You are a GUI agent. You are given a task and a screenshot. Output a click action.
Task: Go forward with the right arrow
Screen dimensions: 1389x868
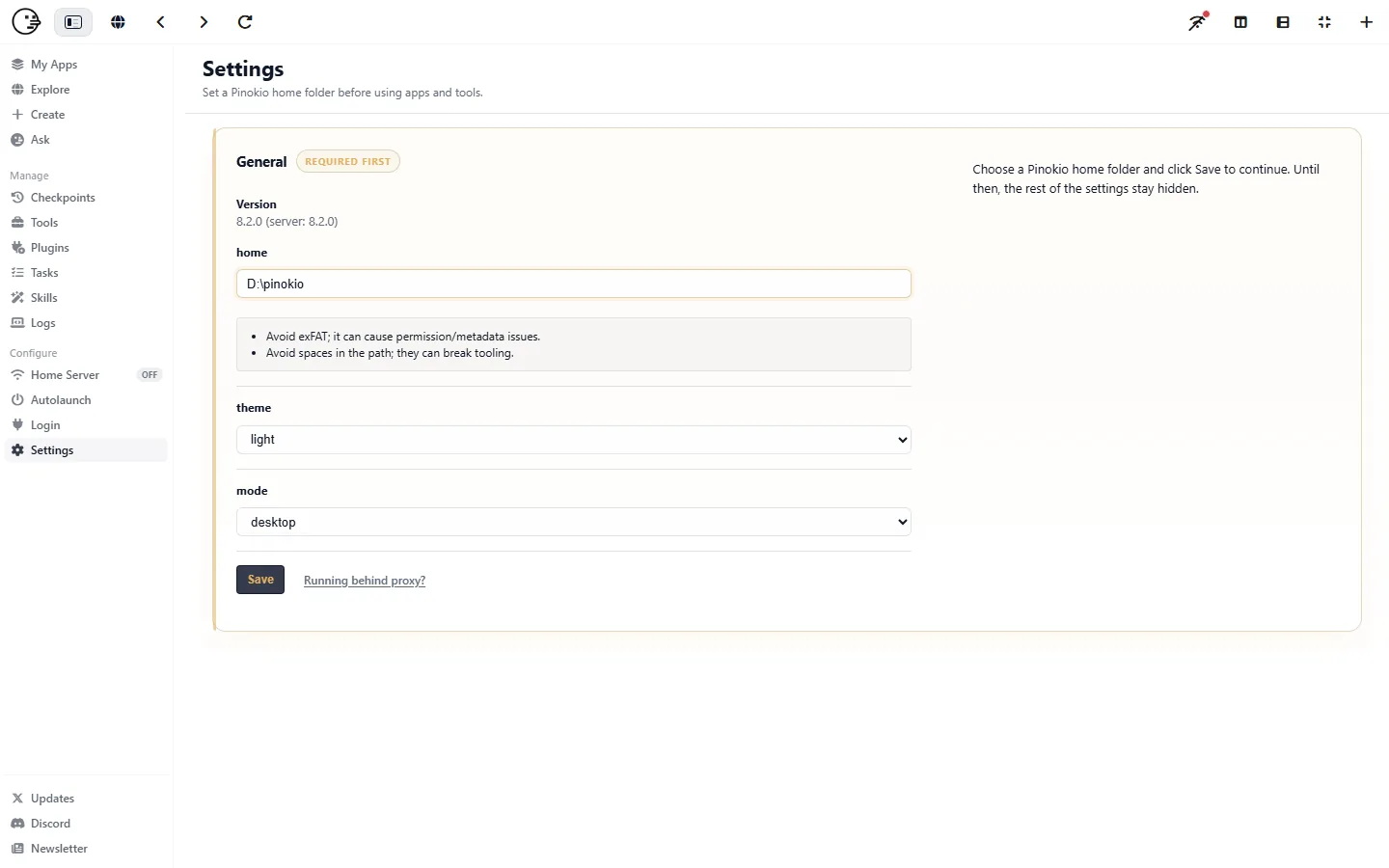pyautogui.click(x=204, y=22)
